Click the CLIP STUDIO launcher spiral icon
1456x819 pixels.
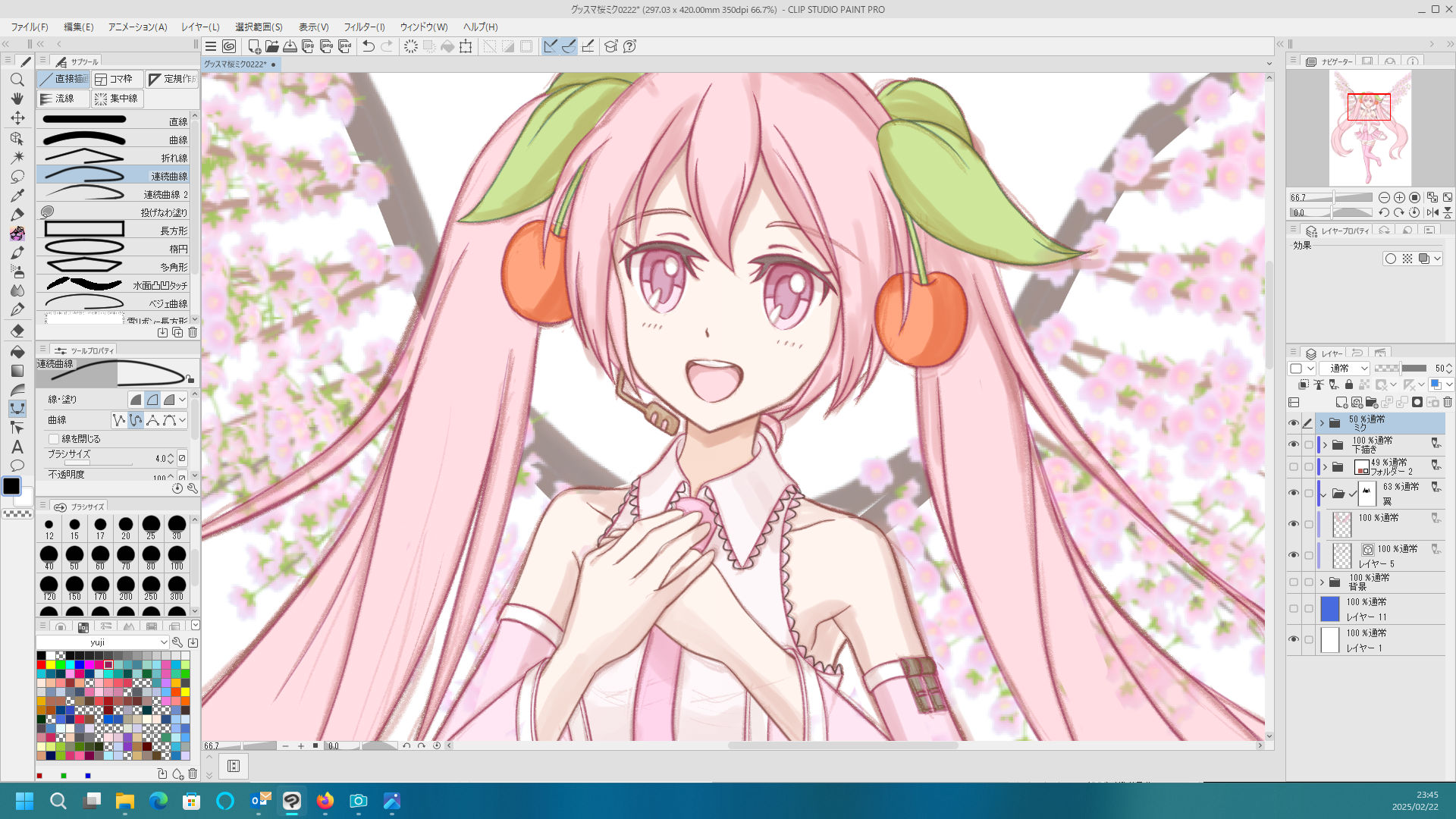click(x=229, y=46)
